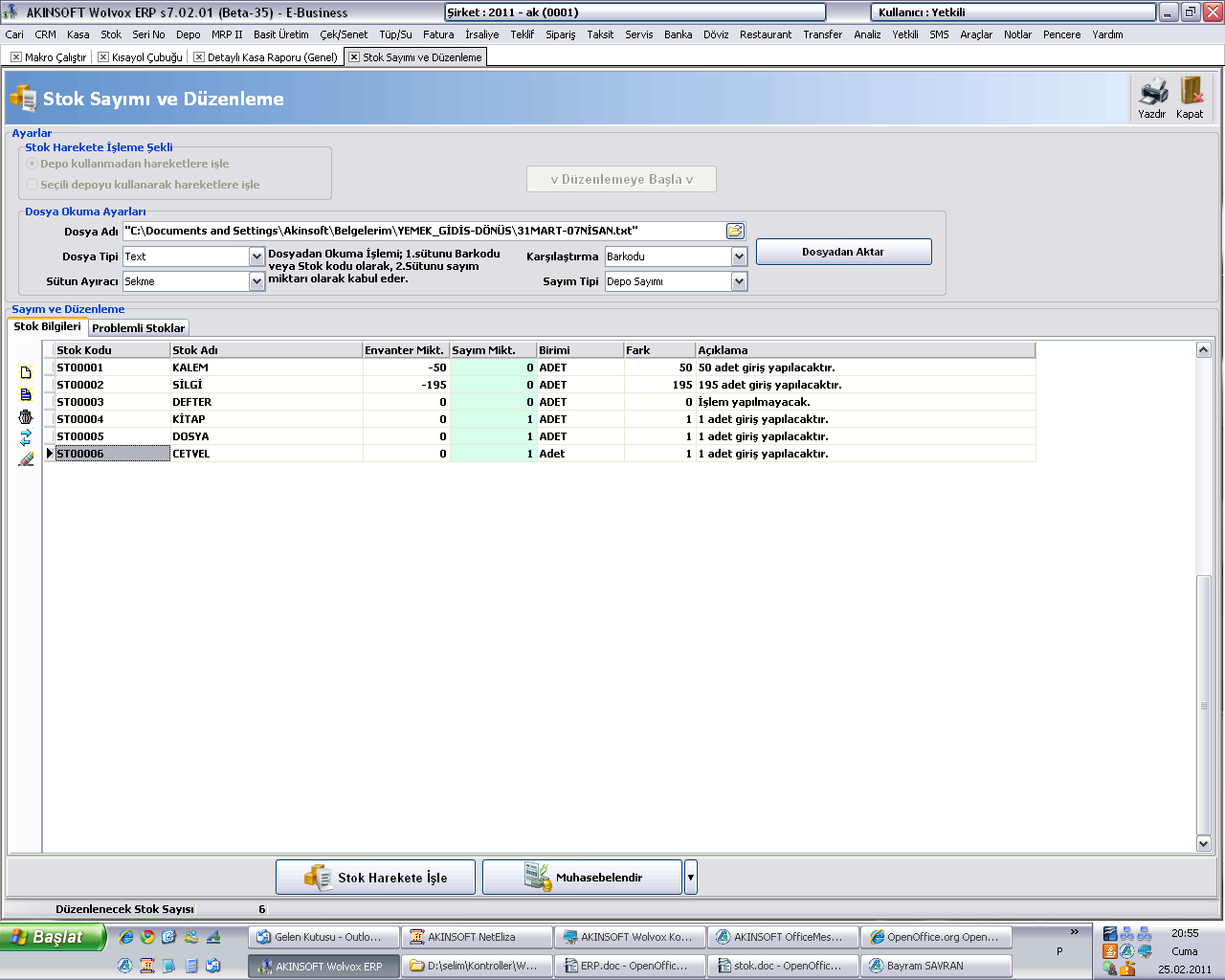Select Seçili depoyu kullanarak hareketlere işle radio
Screen dimensions: 1225x980
tap(33, 185)
